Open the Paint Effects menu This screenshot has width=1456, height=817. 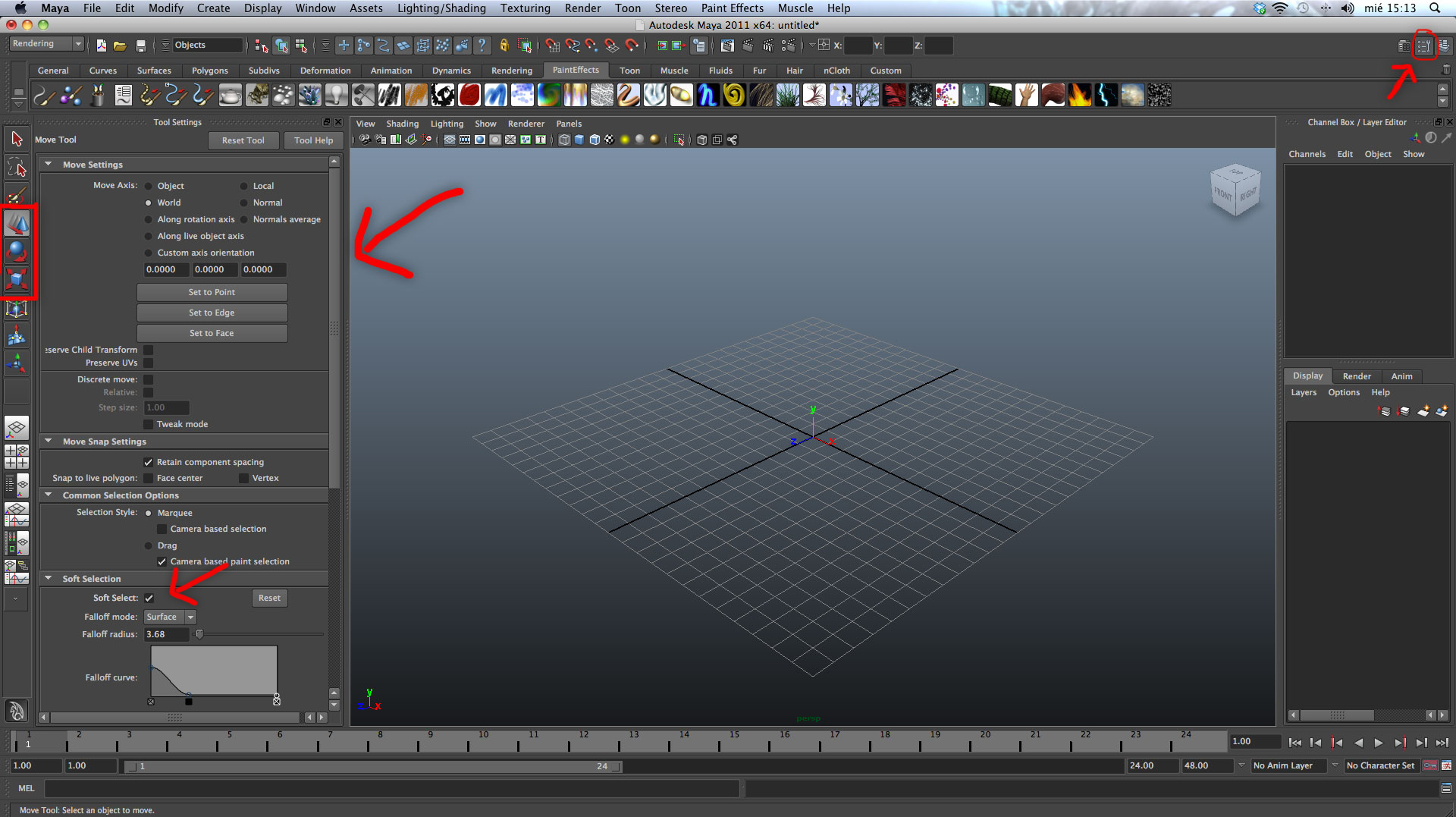point(732,8)
